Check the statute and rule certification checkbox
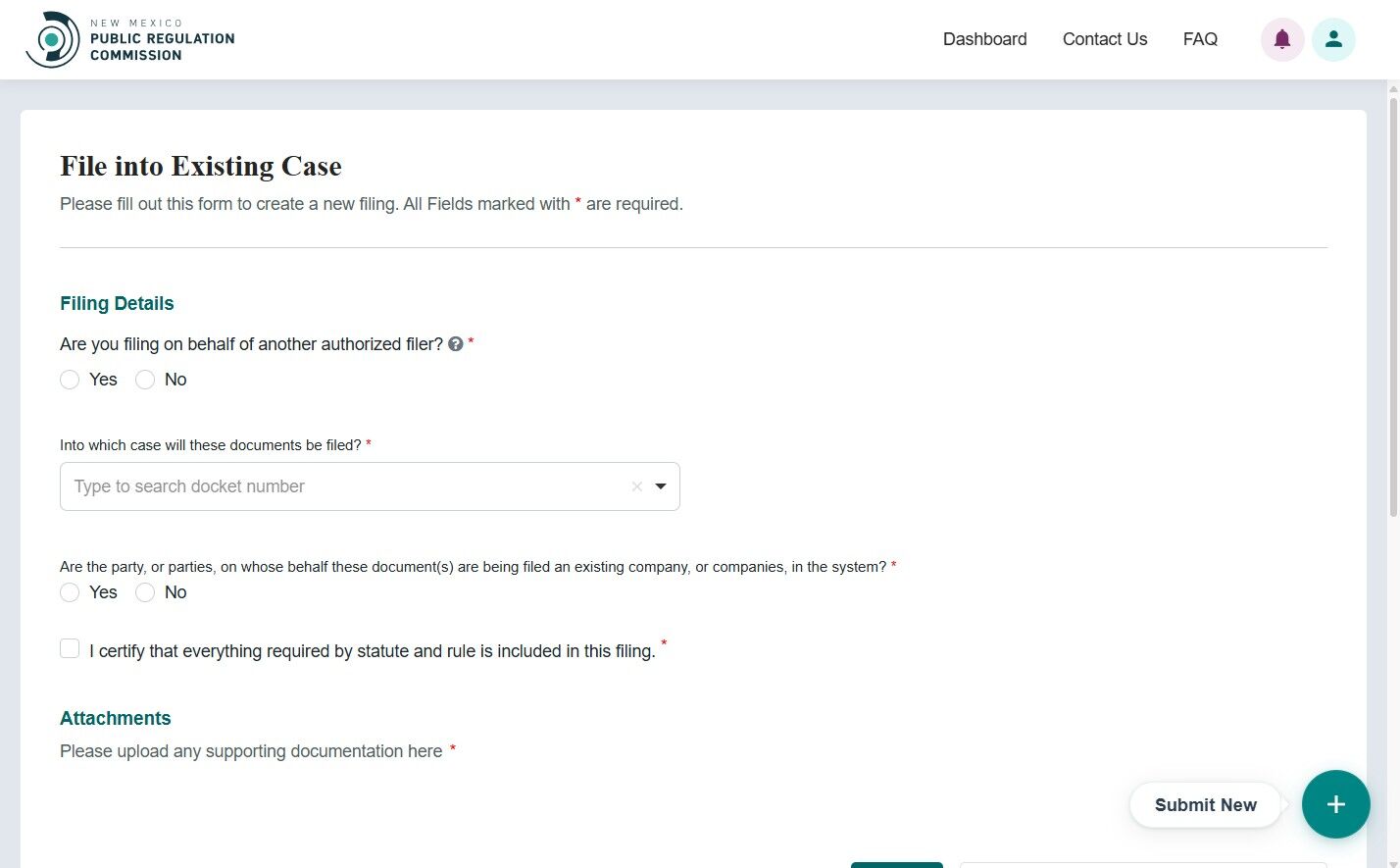 coord(70,648)
